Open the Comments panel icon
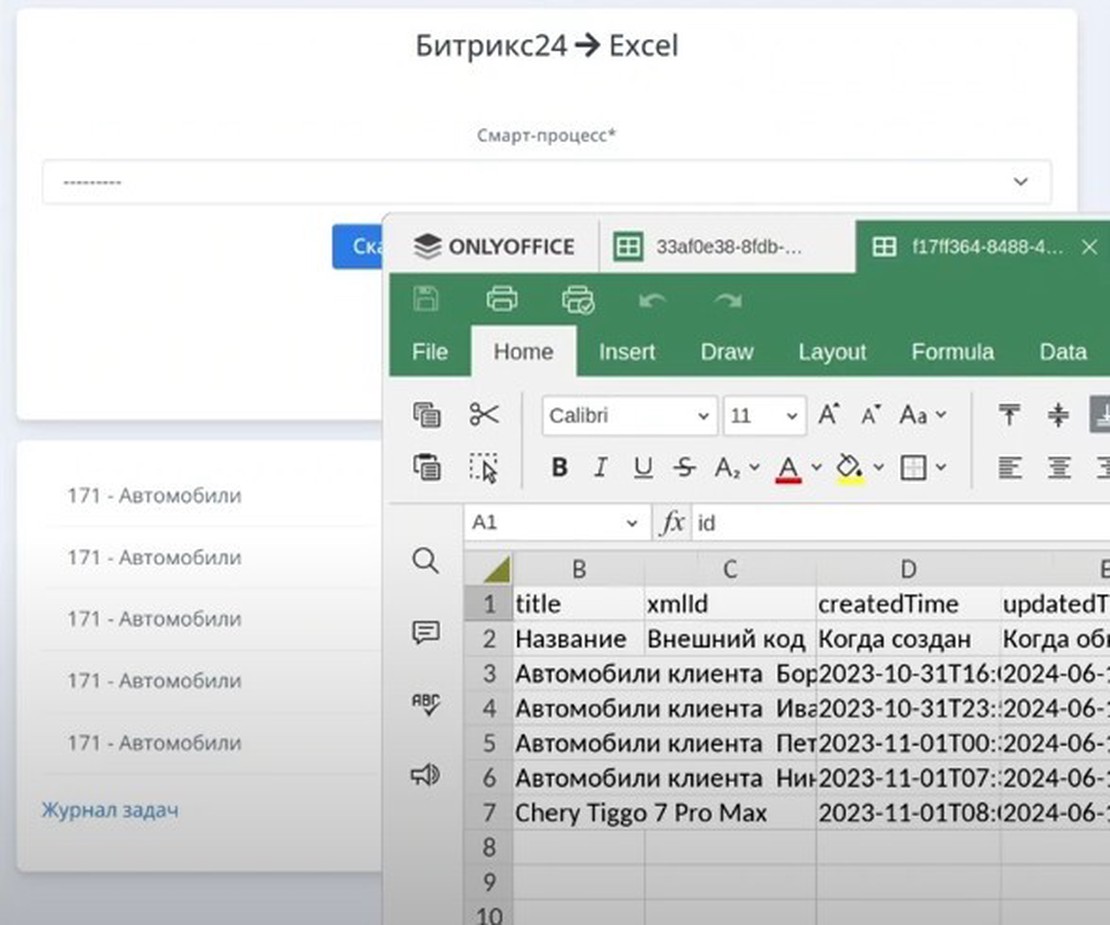The width and height of the screenshot is (1110, 925). click(426, 632)
